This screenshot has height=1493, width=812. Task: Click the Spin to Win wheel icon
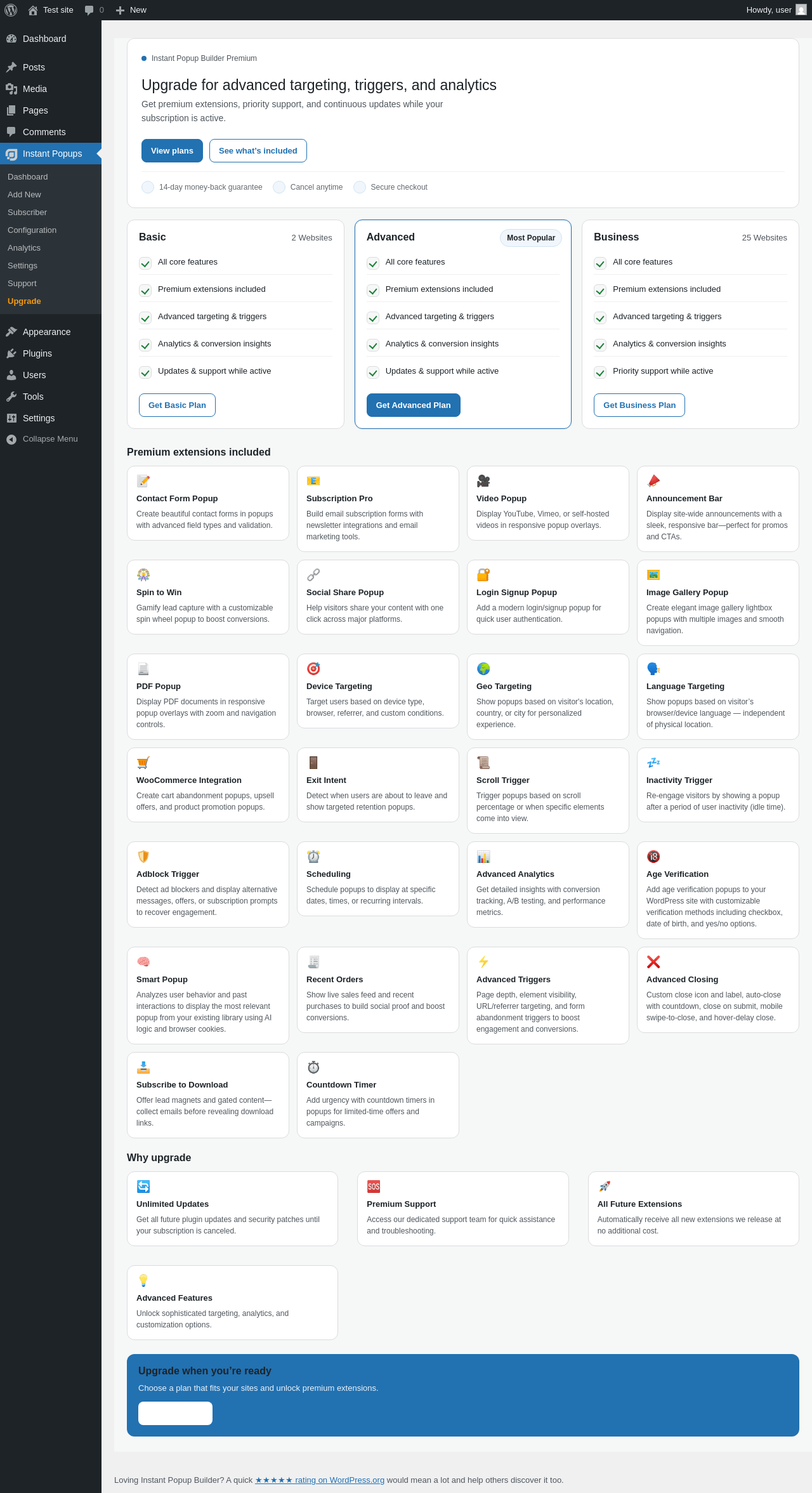[x=143, y=575]
